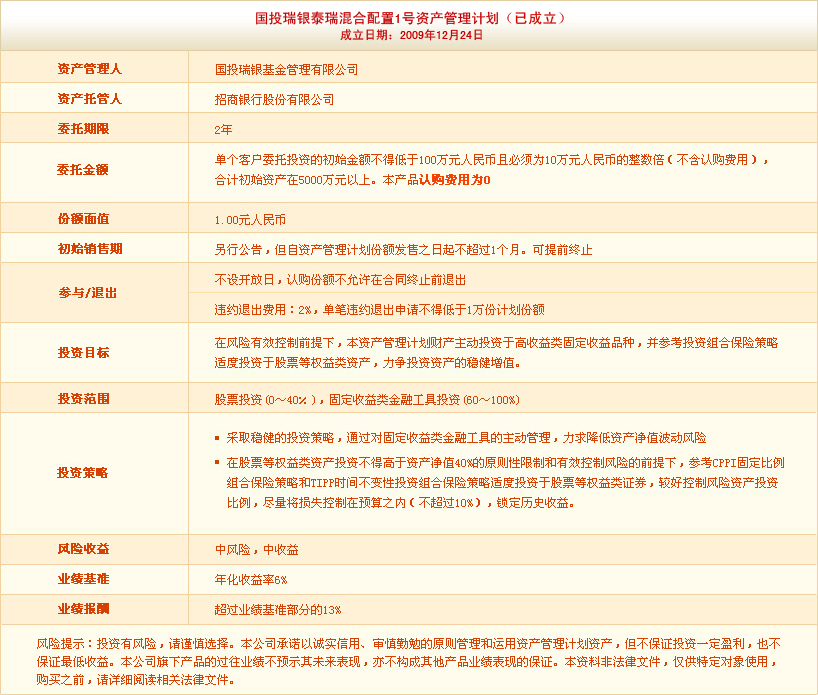Click the first red bullet in 投资策略
The image size is (818, 695).
218,439
